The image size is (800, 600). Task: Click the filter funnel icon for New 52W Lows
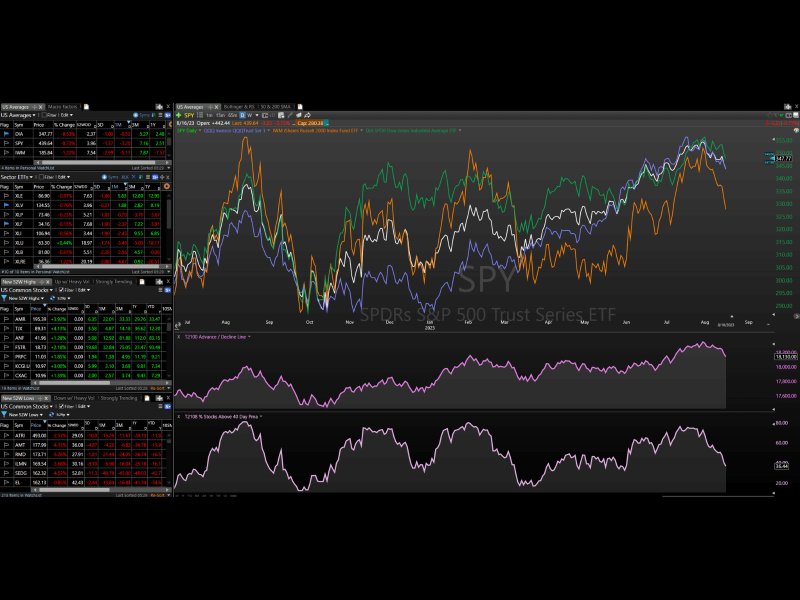pyautogui.click(x=4, y=414)
